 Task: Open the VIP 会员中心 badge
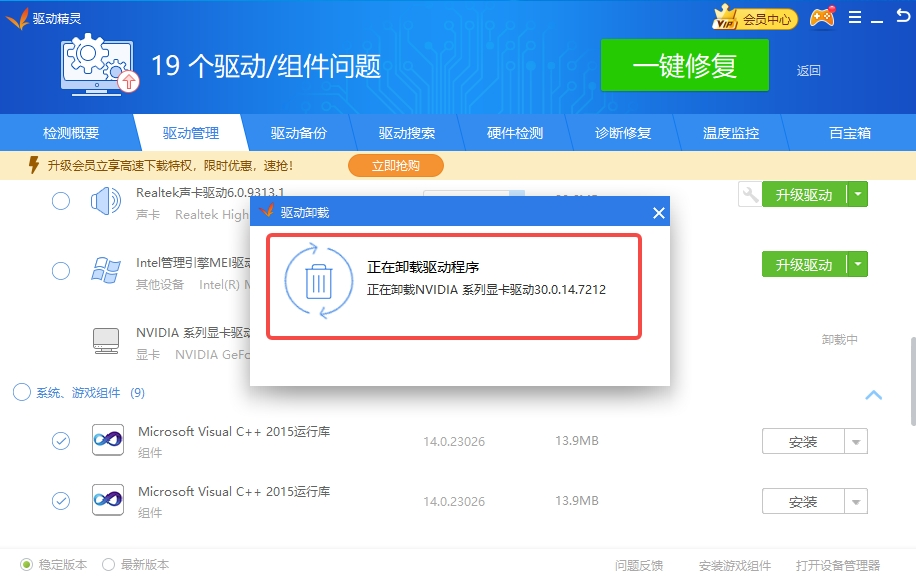[754, 18]
